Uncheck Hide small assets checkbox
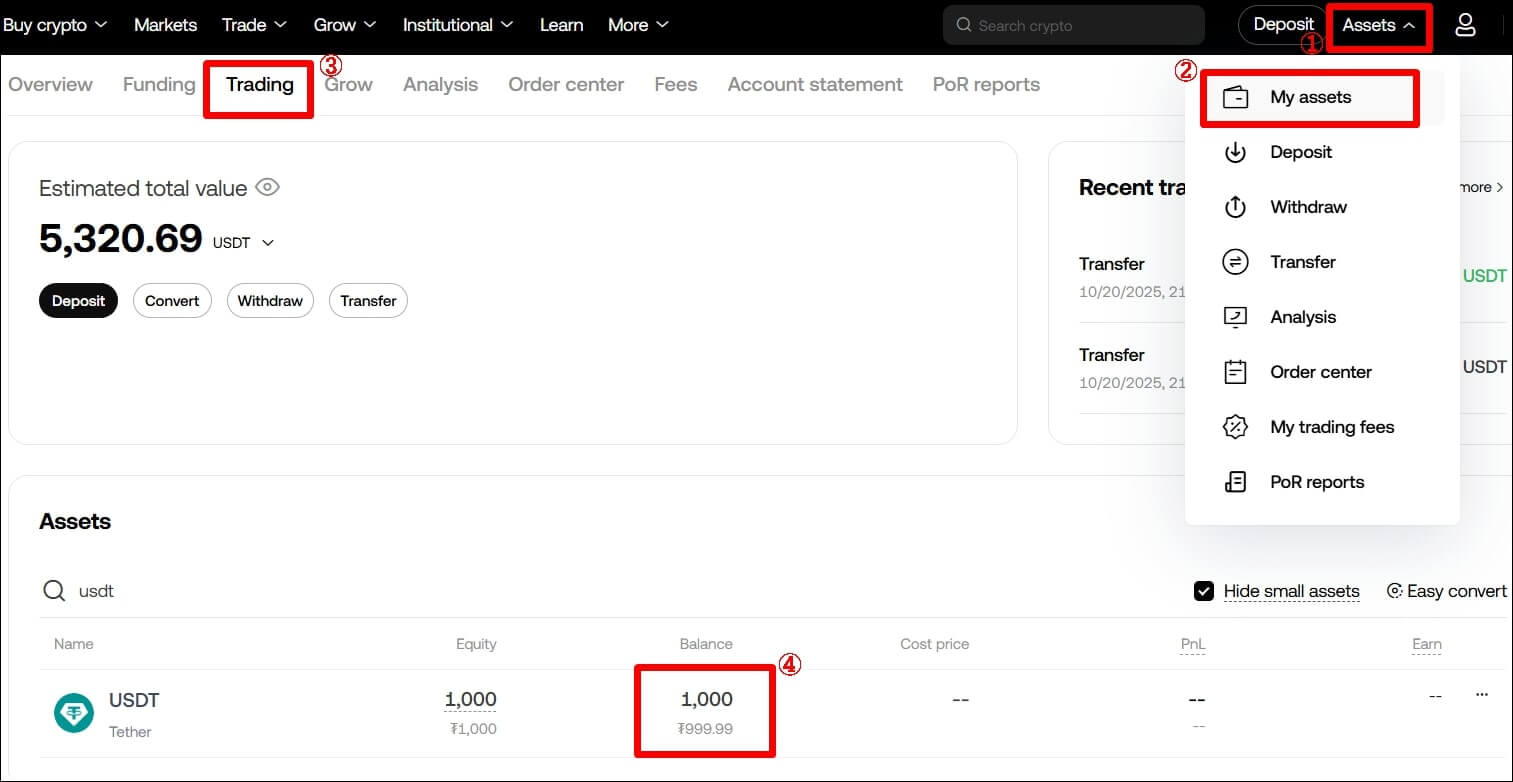The image size is (1513, 782). (1204, 591)
